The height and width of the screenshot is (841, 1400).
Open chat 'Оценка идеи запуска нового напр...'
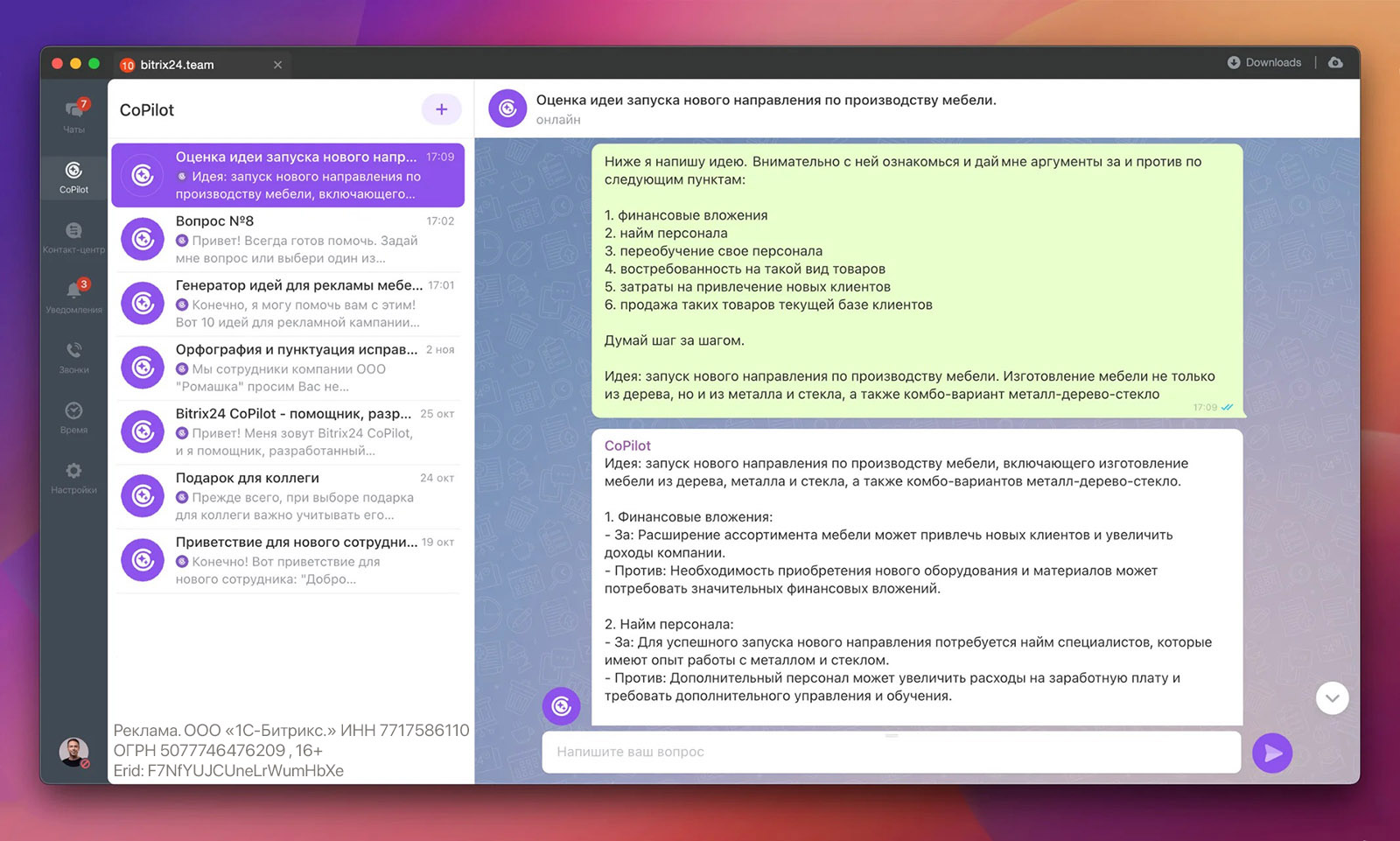(x=288, y=175)
